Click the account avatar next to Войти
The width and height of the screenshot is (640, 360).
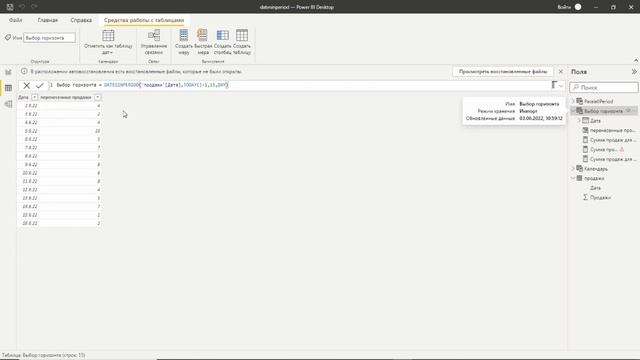pos(578,7)
